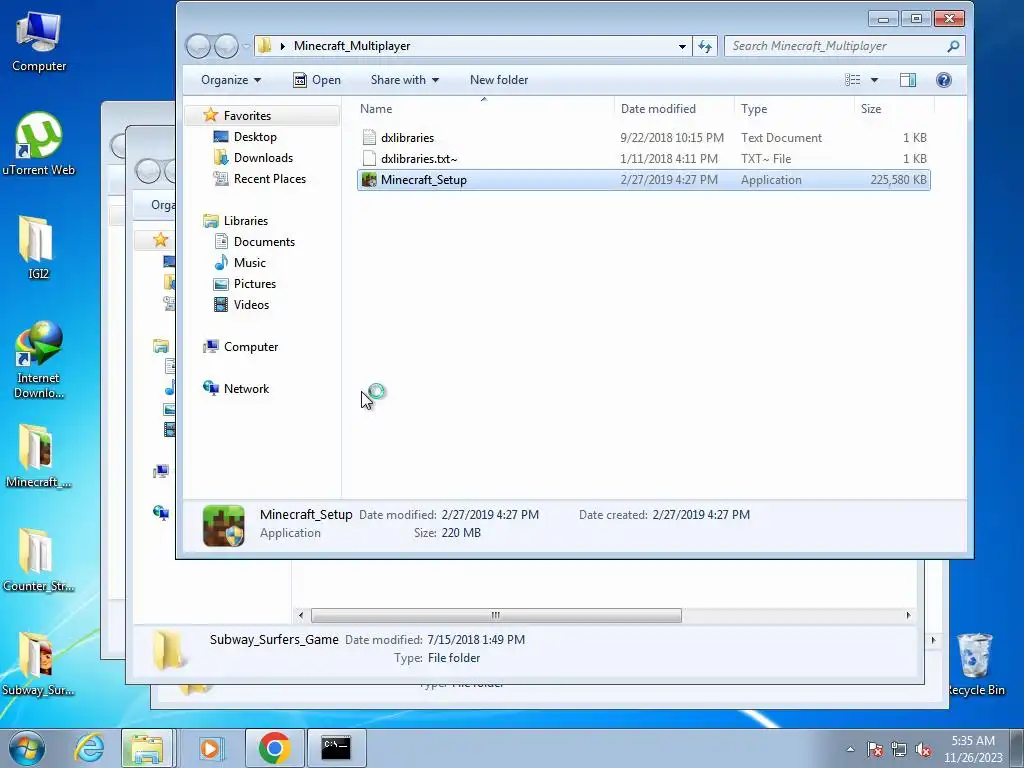
Task: Open Videos library in navigation pane
Action: coord(251,304)
